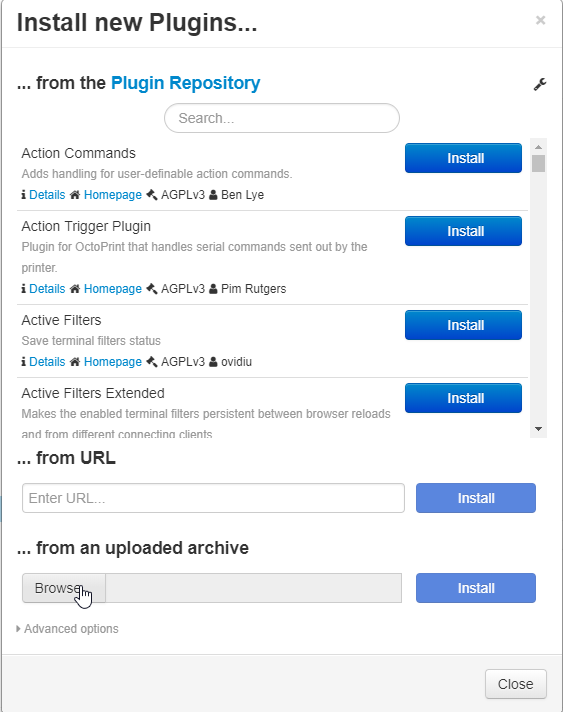The image size is (563, 712).
Task: Install the Active Filters plugin
Action: point(463,325)
